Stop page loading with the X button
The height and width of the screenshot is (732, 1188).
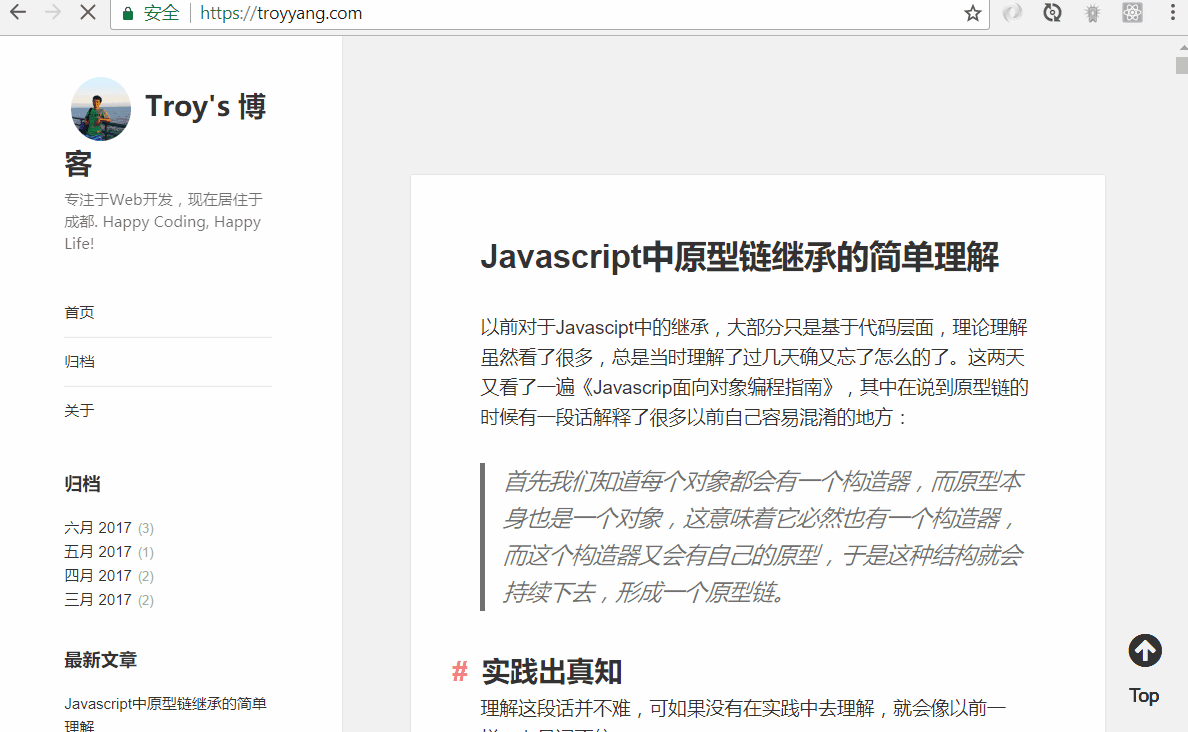pos(88,13)
